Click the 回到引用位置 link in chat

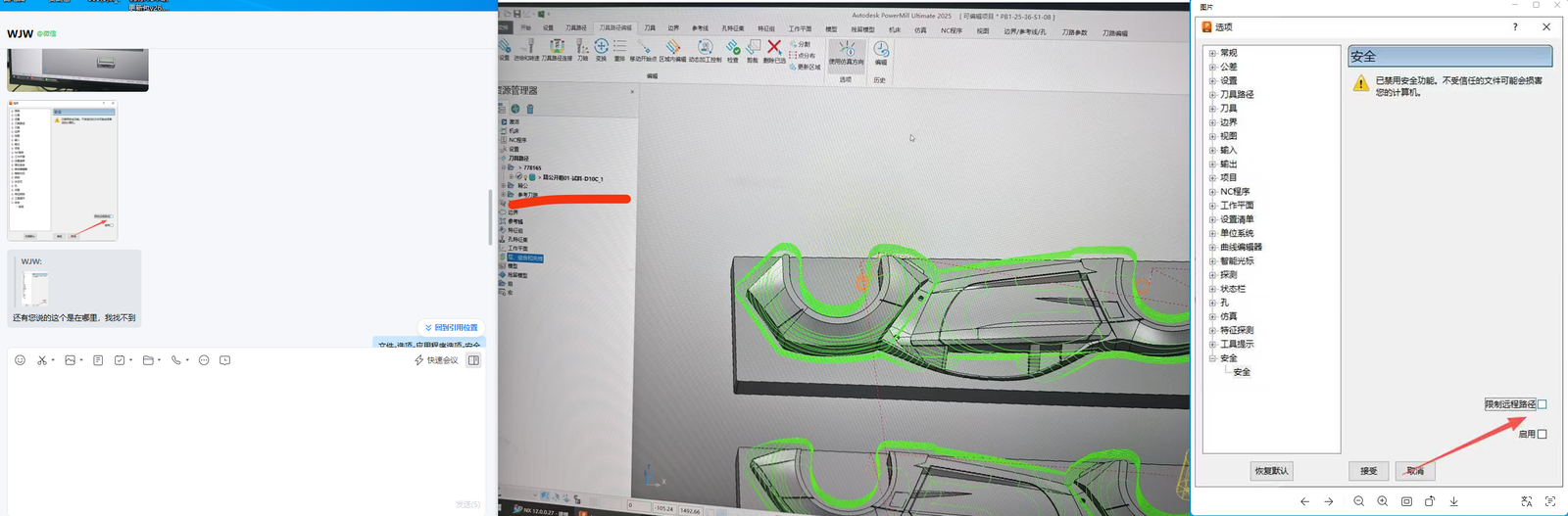tap(452, 327)
